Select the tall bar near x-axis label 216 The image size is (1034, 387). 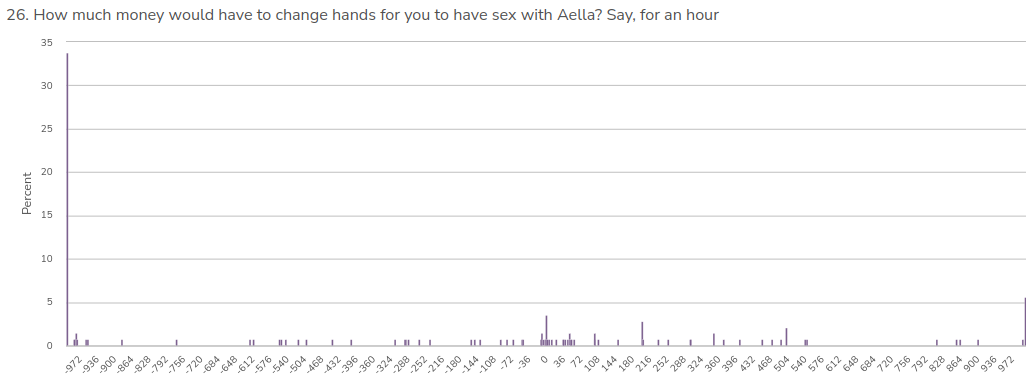click(x=642, y=334)
